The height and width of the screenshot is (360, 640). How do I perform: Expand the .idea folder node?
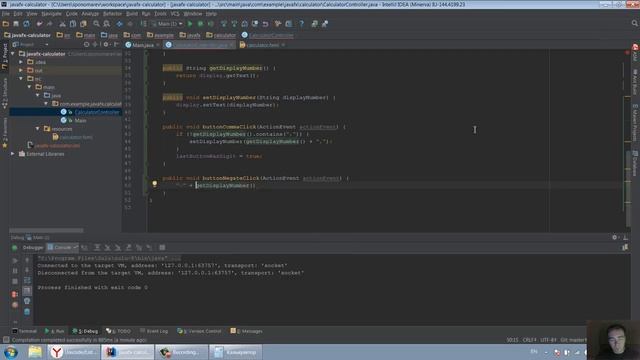[x=21, y=62]
